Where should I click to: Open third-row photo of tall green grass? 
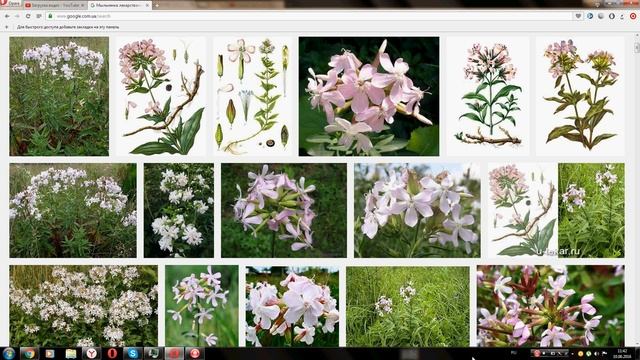tap(408, 306)
